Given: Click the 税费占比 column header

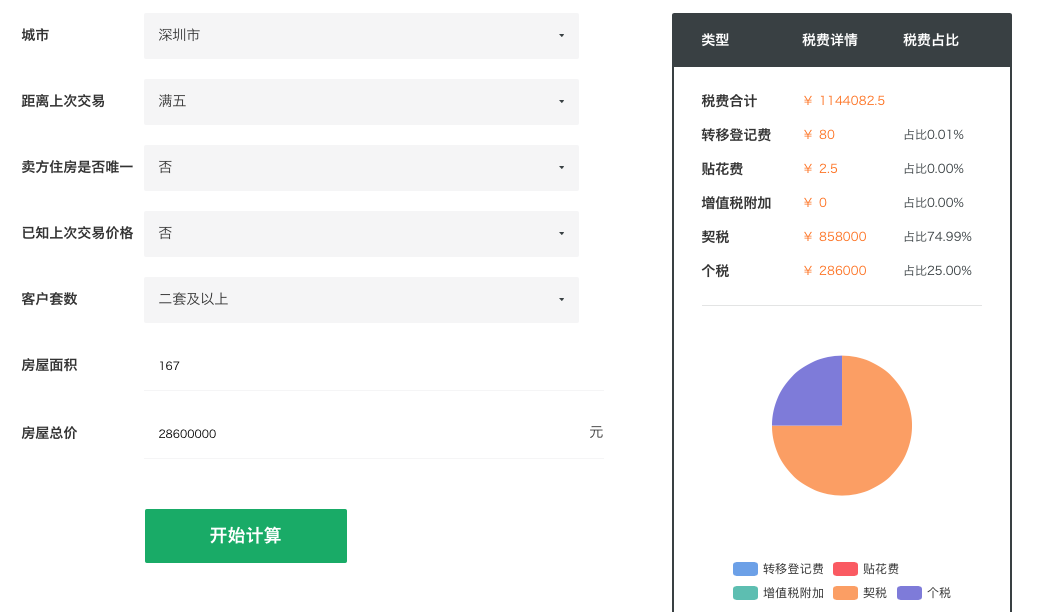Looking at the screenshot, I should point(930,40).
